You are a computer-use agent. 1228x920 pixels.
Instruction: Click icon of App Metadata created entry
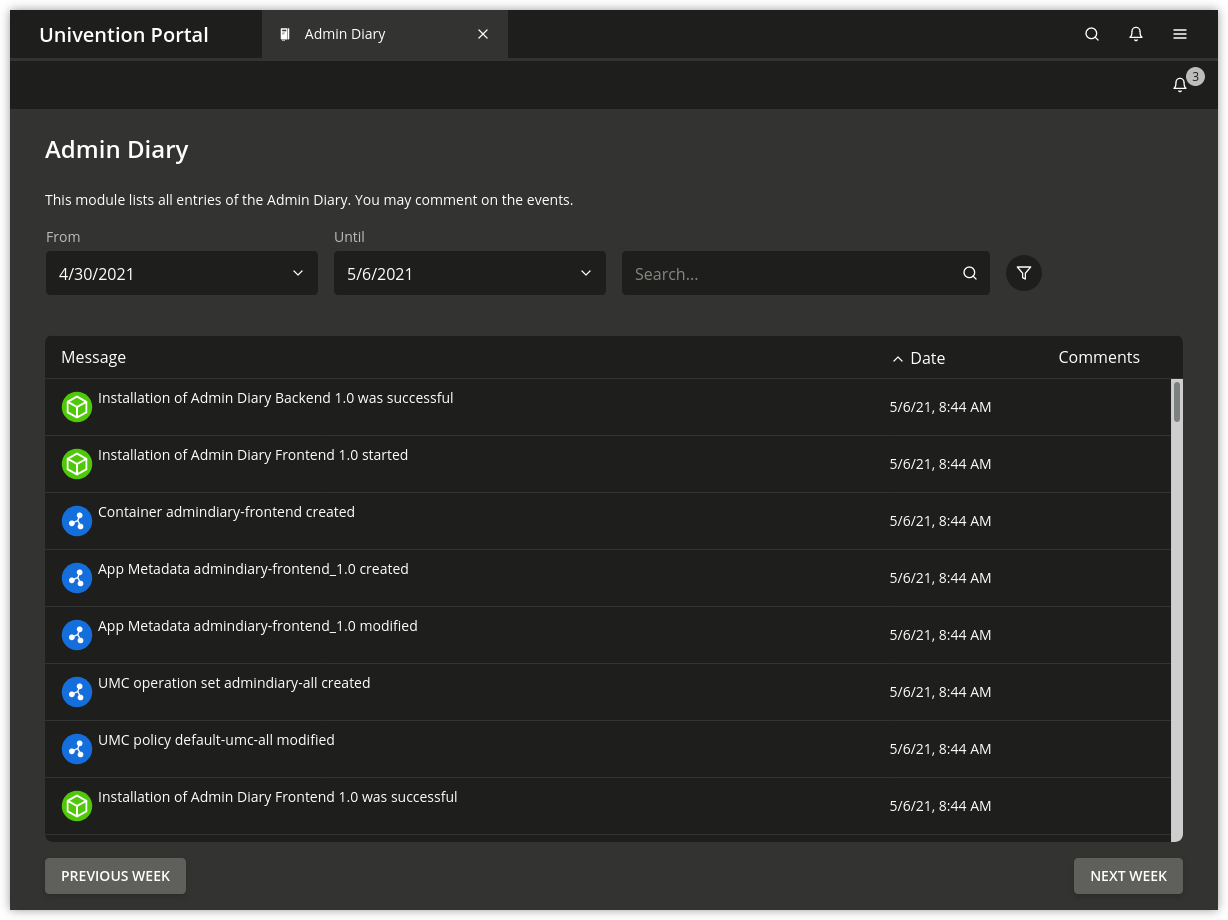(x=77, y=578)
